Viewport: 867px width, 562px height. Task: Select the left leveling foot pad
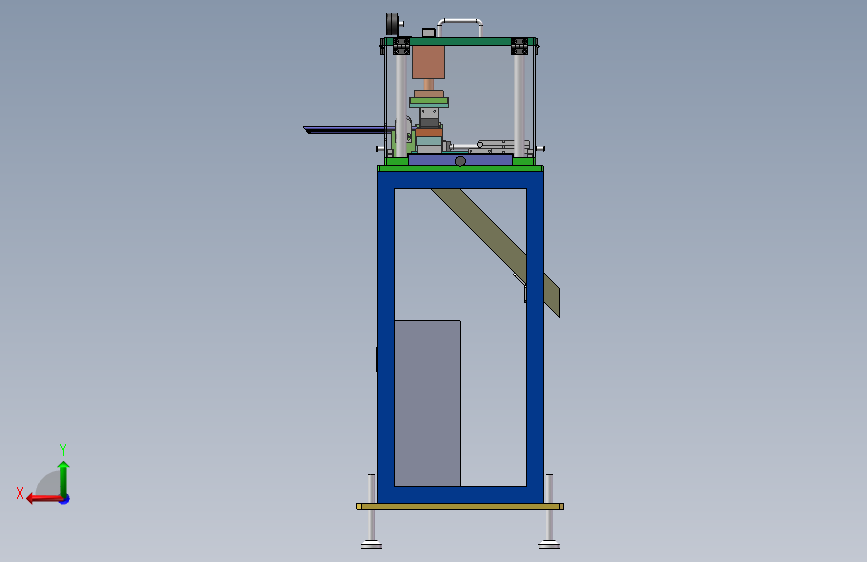pos(372,545)
